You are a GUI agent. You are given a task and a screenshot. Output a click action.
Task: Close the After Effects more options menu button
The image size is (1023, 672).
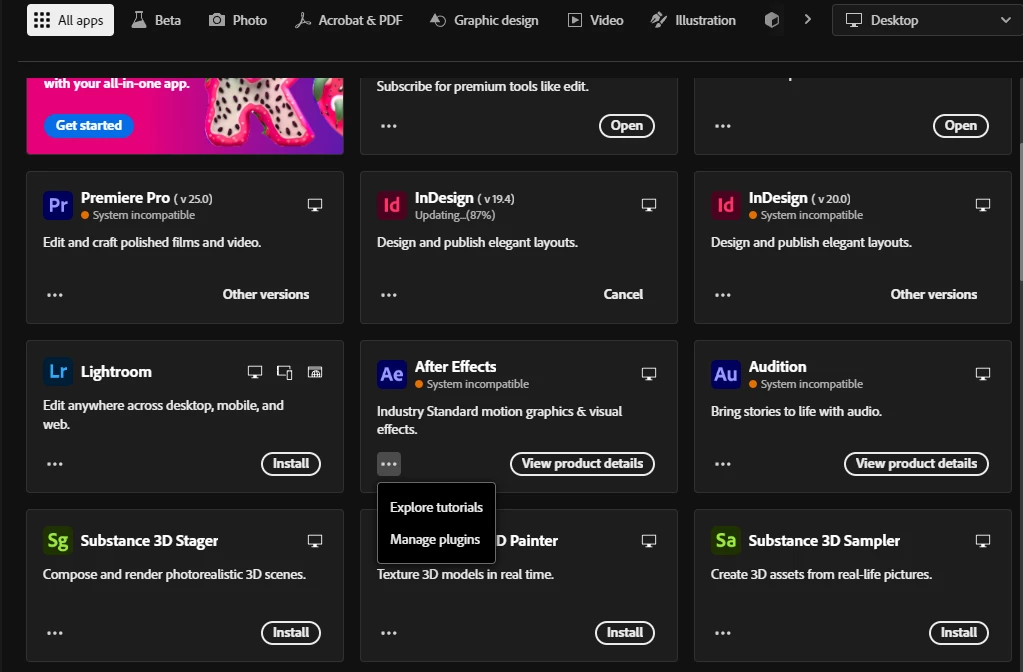(389, 464)
